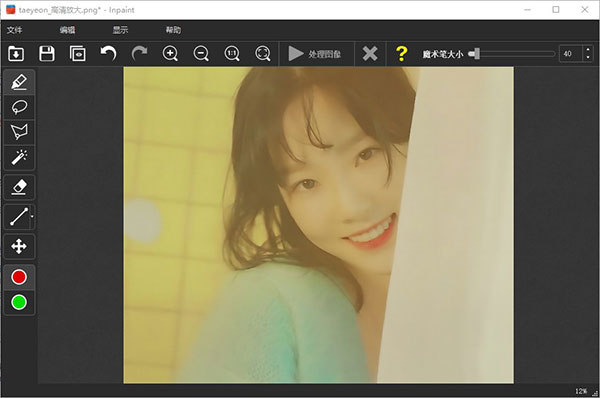Decrease the marker size with down arrow

point(588,58)
